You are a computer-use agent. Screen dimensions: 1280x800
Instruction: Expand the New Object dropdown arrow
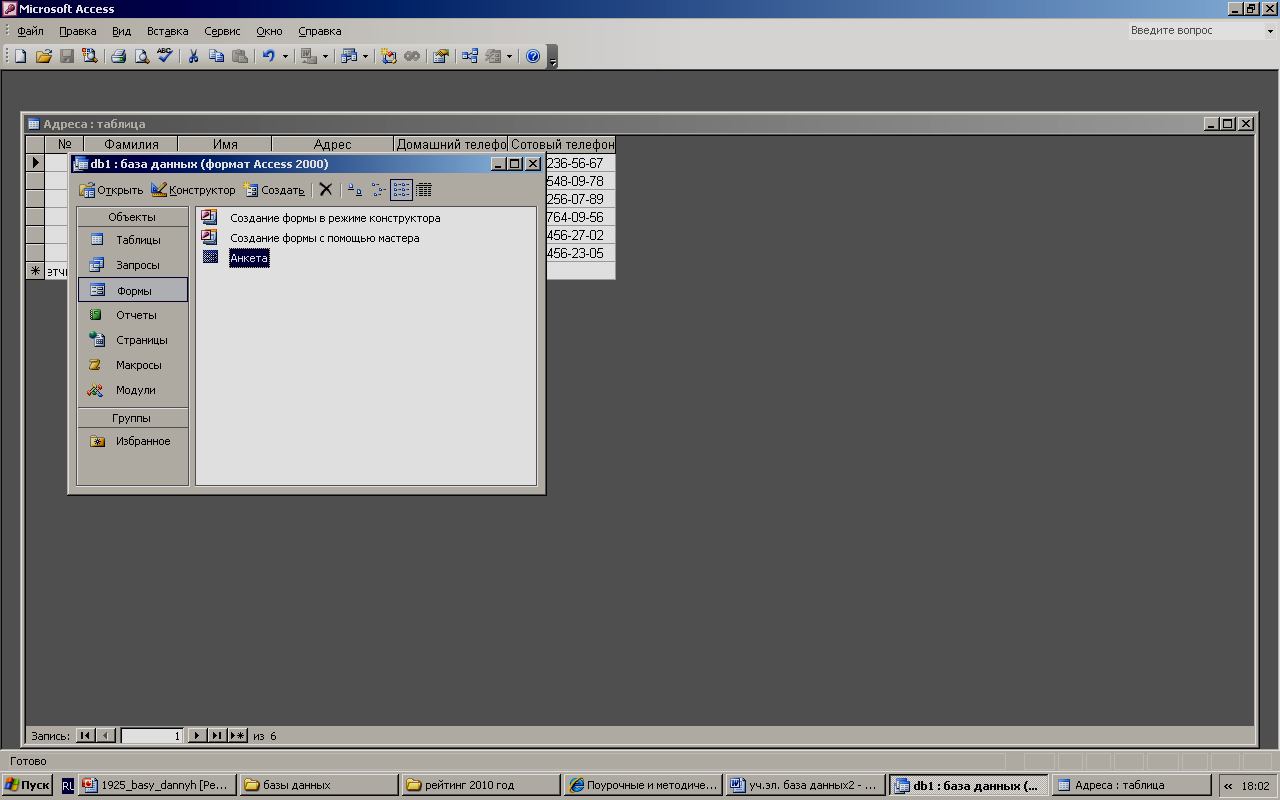509,56
